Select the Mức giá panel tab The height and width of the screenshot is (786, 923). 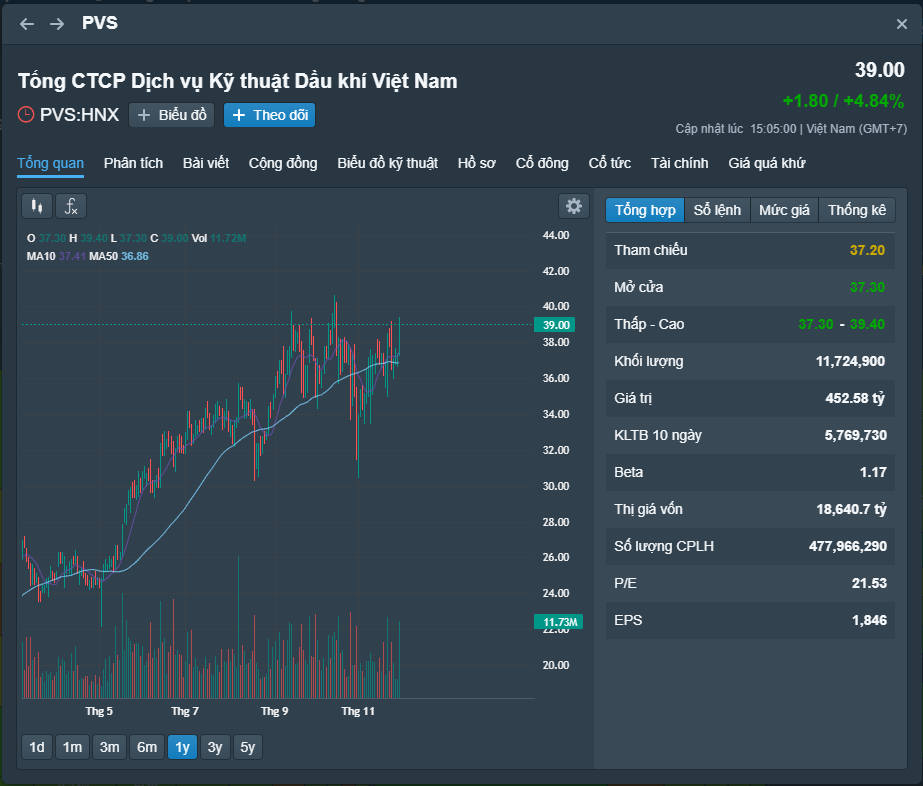coord(784,210)
